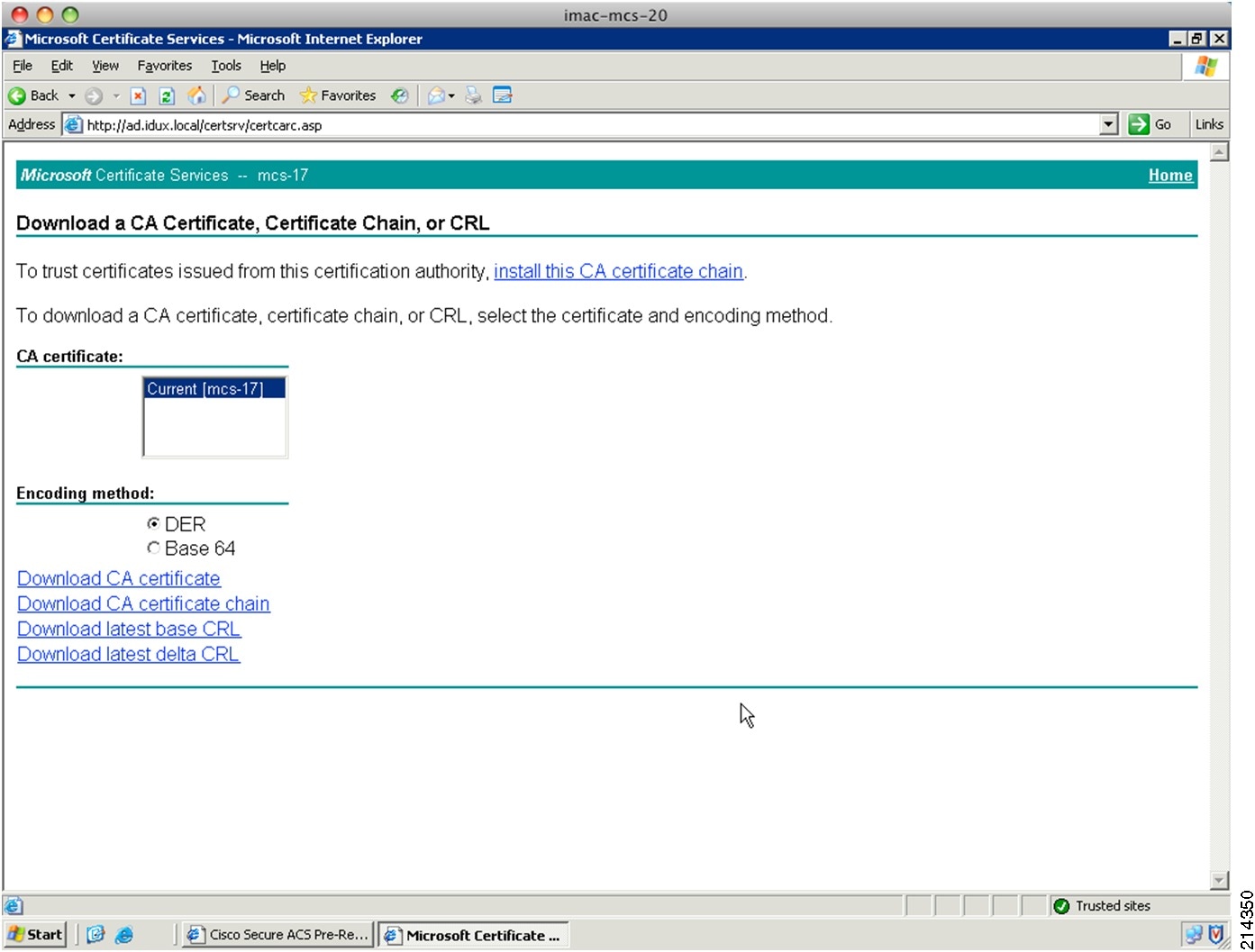Click the Edit page toolbar icon
The image size is (1255, 952).
(x=503, y=95)
